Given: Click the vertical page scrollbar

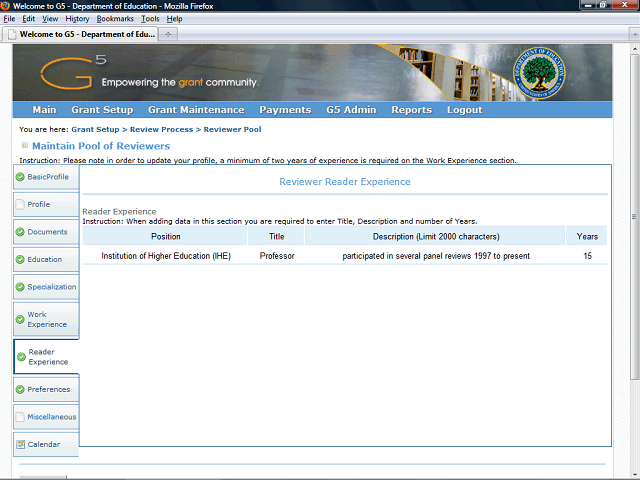Looking at the screenshot, I should (x=633, y=250).
